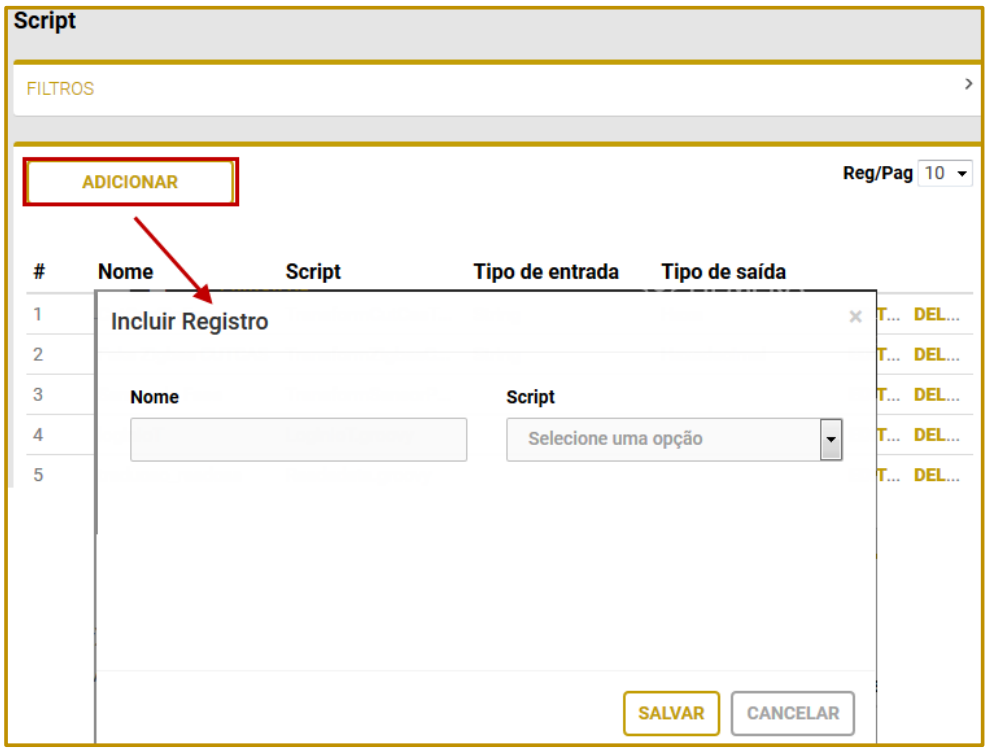The width and height of the screenshot is (992, 752).
Task: Click the DEL link in row 1
Action: [936, 315]
